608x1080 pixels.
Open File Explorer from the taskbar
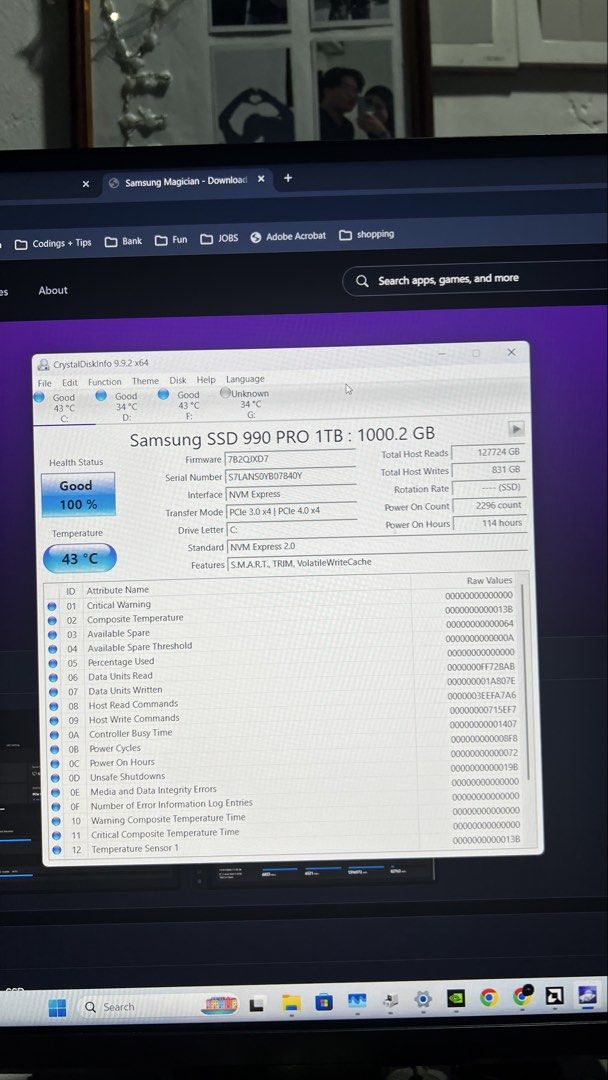291,1004
